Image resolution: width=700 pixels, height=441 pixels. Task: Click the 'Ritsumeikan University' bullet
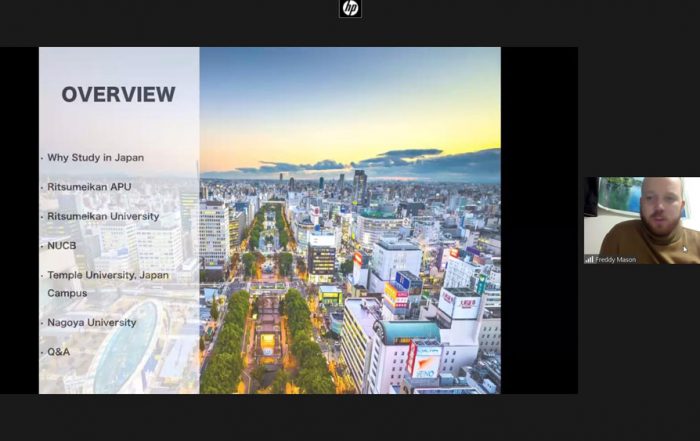click(x=103, y=216)
